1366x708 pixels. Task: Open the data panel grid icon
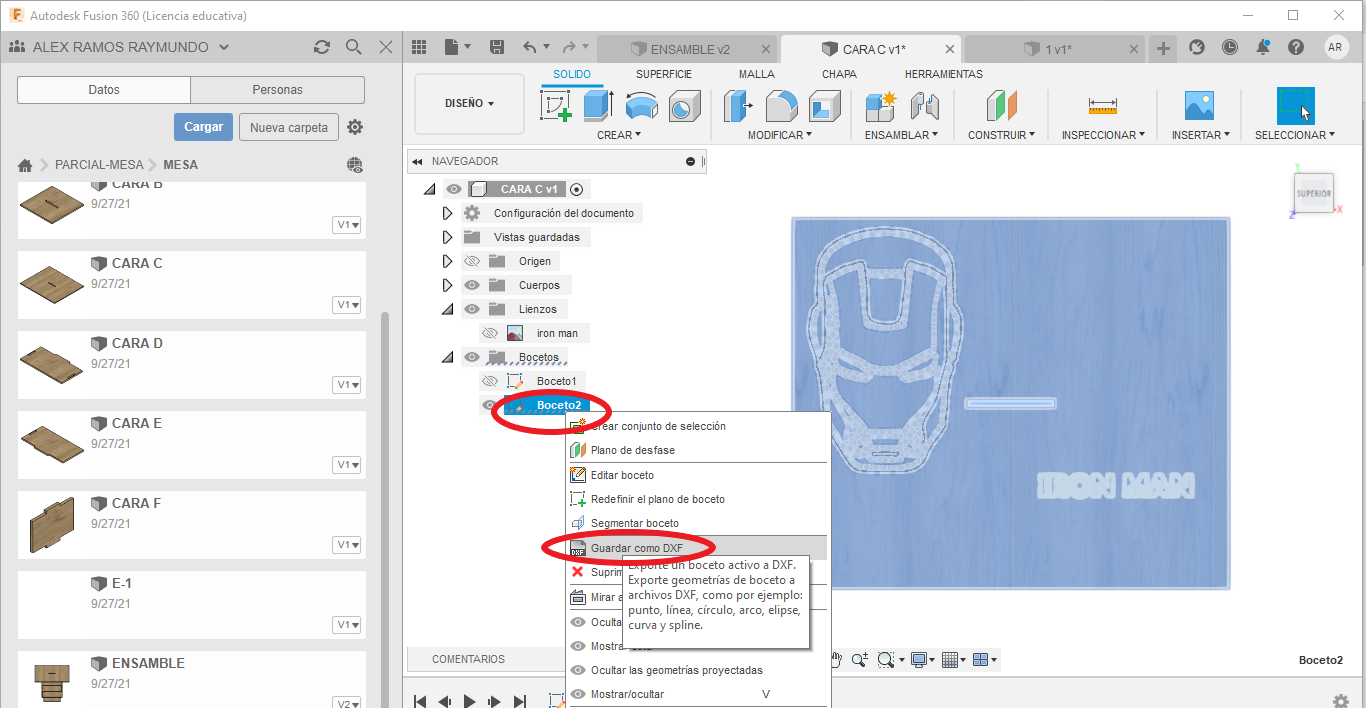(419, 47)
